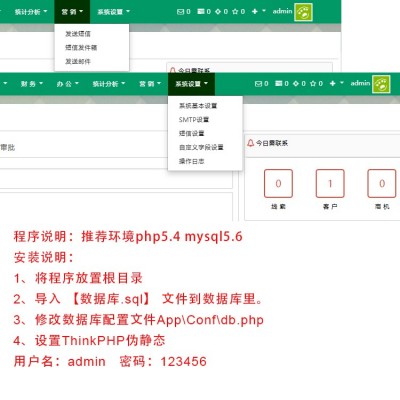Image resolution: width=400 pixels, height=400 pixels.
Task: Select 发送短信 from the 营销 menu
Action: pos(78,34)
